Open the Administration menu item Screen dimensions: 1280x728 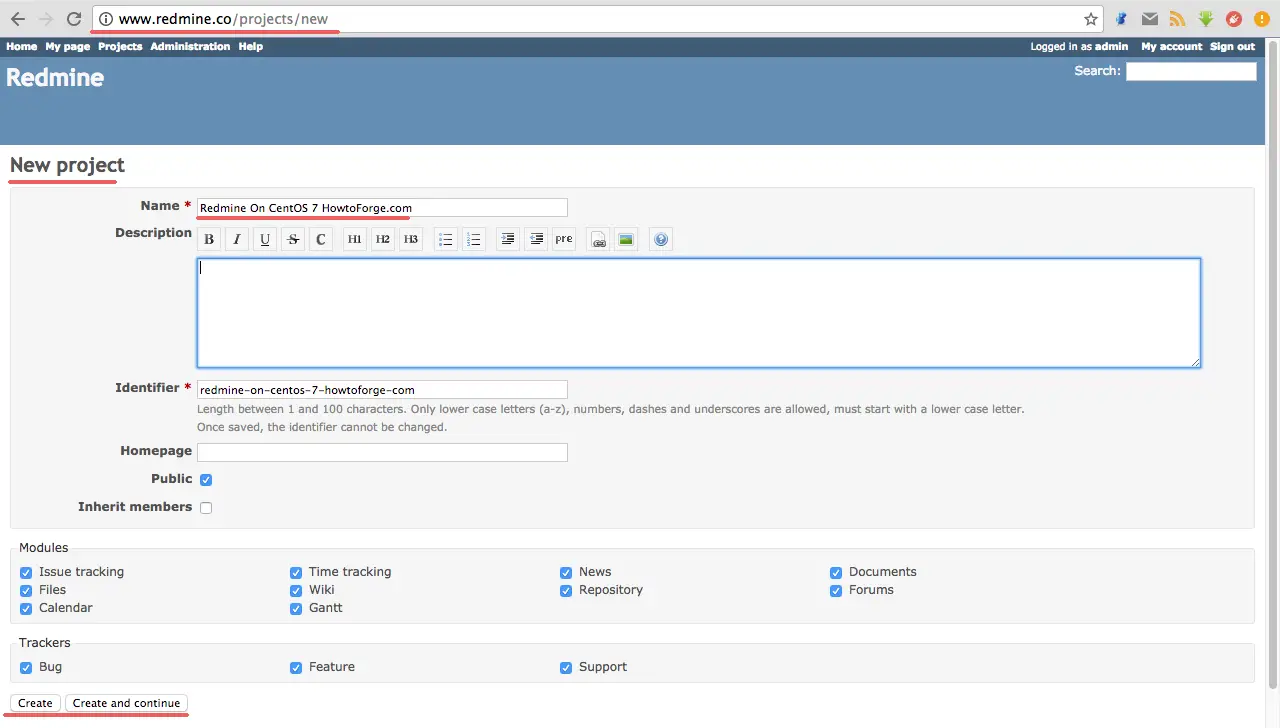(190, 46)
